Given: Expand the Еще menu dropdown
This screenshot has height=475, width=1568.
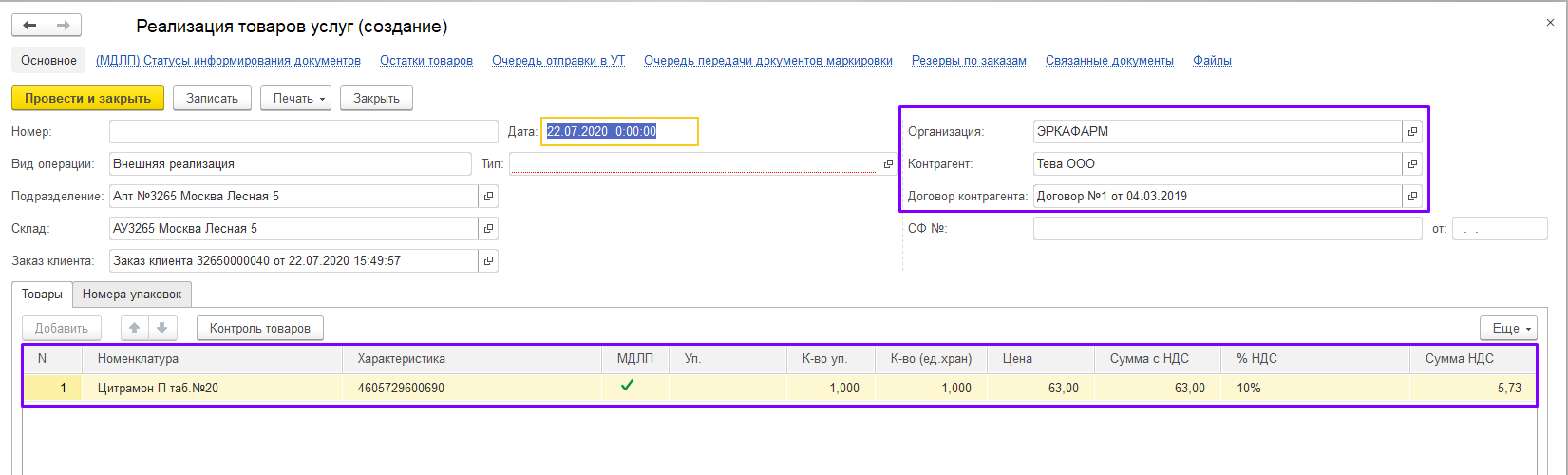Looking at the screenshot, I should click(1507, 328).
